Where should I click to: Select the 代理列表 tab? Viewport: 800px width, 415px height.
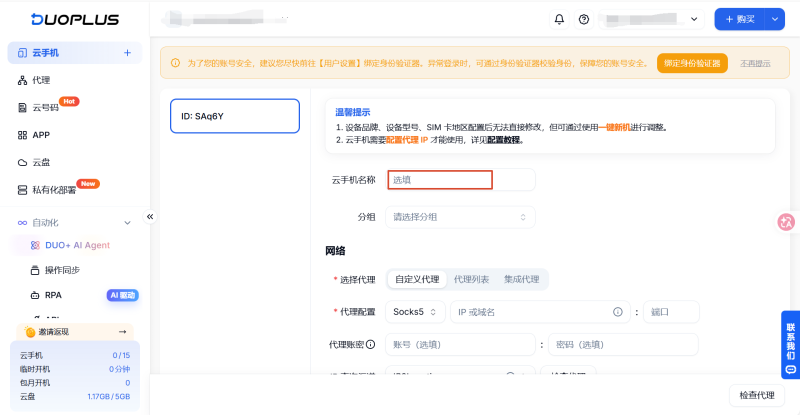471,279
